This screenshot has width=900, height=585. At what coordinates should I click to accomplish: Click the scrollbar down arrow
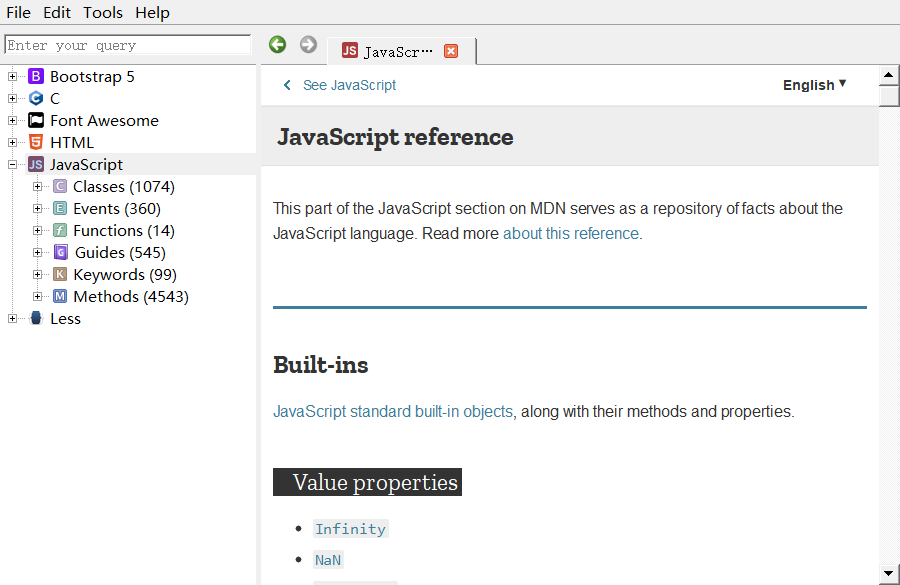tap(889, 573)
